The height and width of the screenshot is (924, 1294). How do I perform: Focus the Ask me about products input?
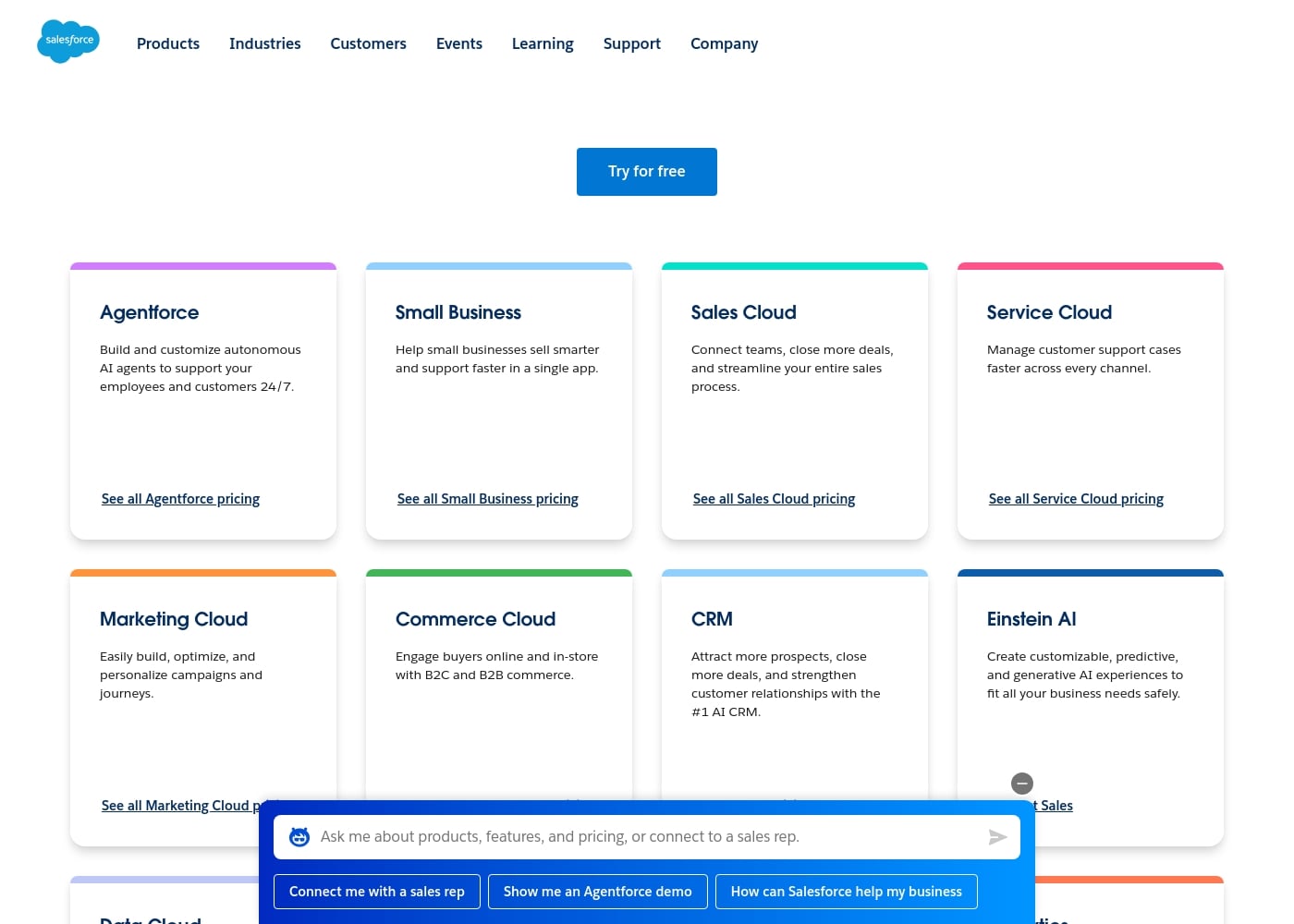point(647,837)
